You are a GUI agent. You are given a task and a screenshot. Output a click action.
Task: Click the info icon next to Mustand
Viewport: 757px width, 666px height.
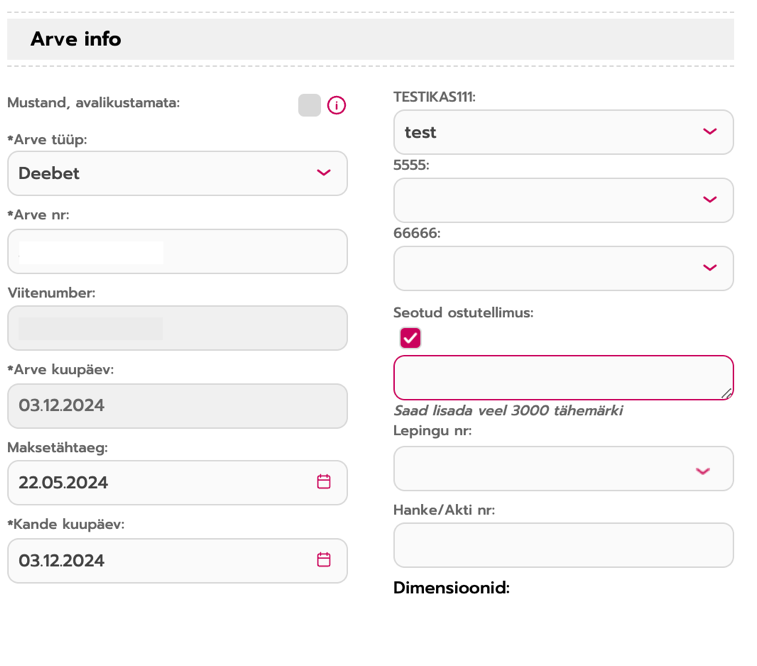pyautogui.click(x=337, y=105)
